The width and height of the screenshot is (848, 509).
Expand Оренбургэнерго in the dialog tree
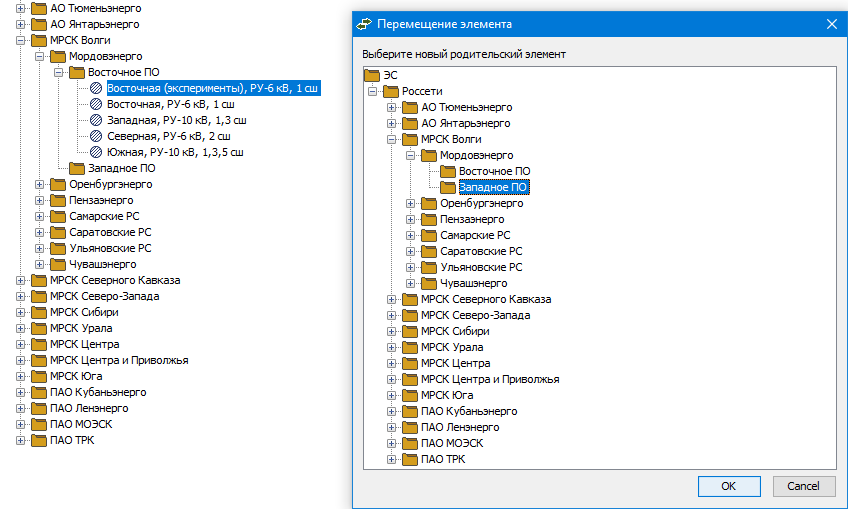[x=410, y=203]
